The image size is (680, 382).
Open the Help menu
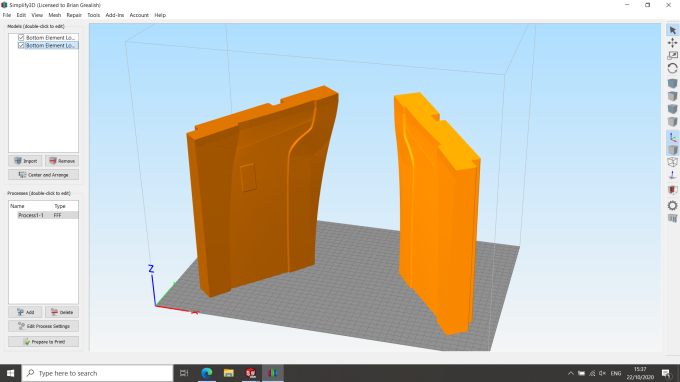click(x=160, y=15)
